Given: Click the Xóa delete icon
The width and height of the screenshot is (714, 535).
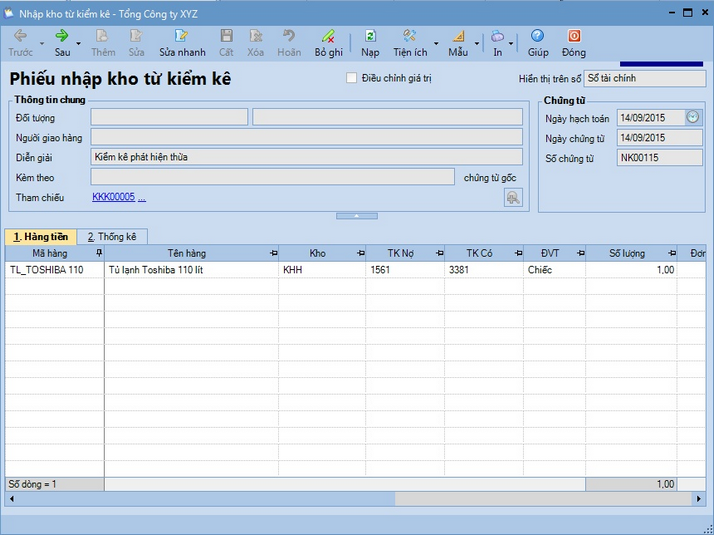Looking at the screenshot, I should (255, 36).
